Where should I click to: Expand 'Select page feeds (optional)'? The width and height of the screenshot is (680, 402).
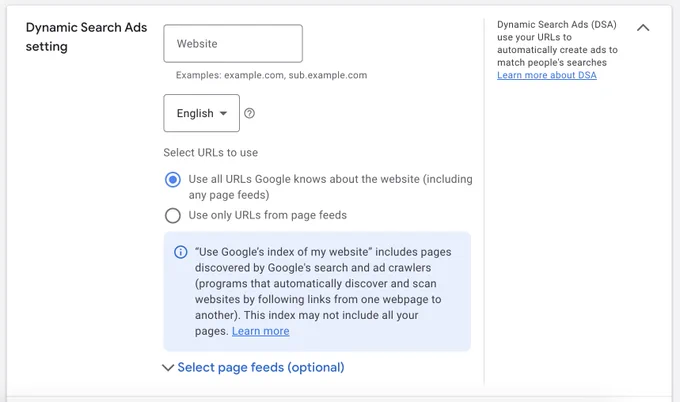point(261,367)
